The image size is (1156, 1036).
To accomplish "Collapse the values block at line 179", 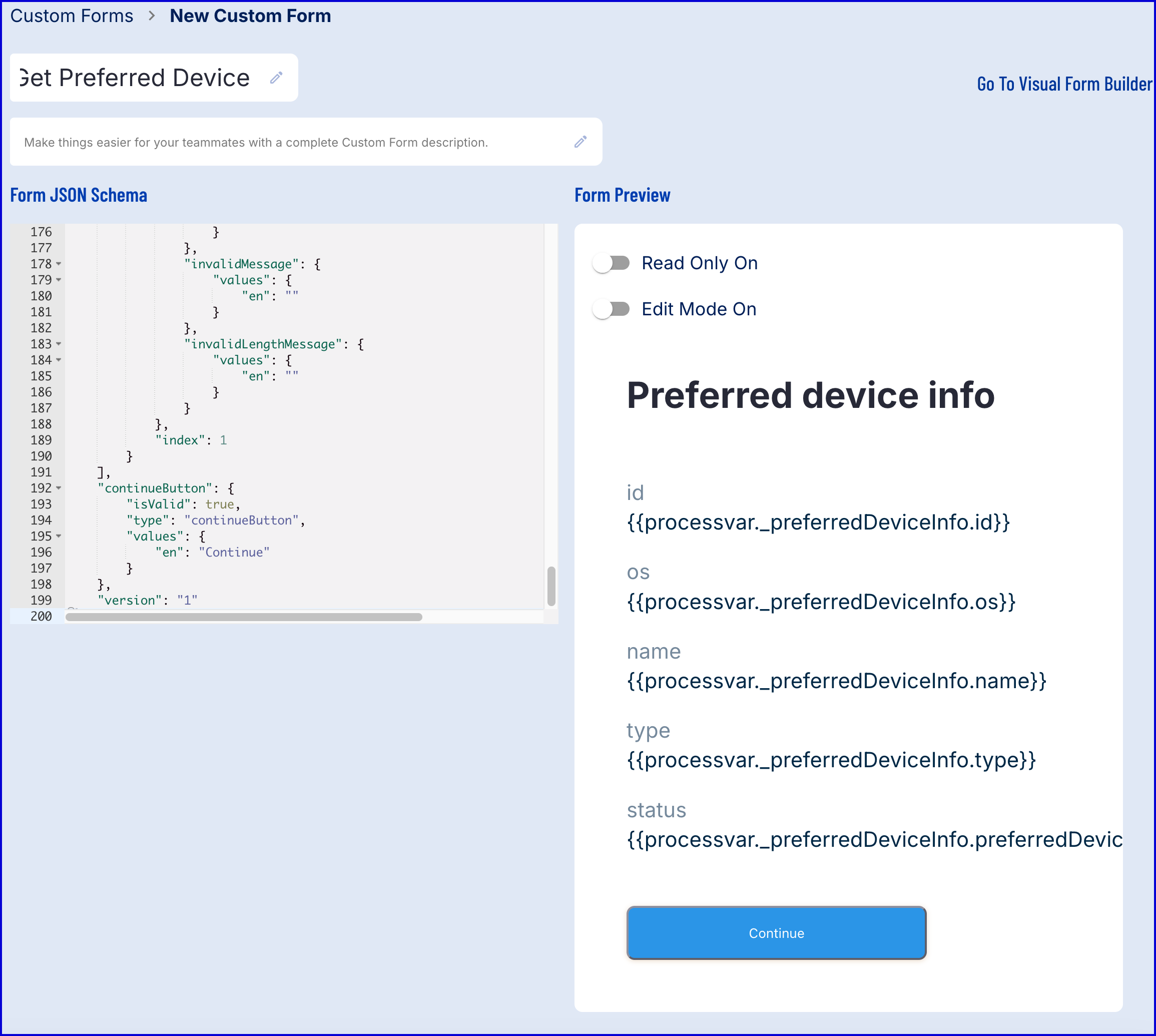I will [x=59, y=280].
